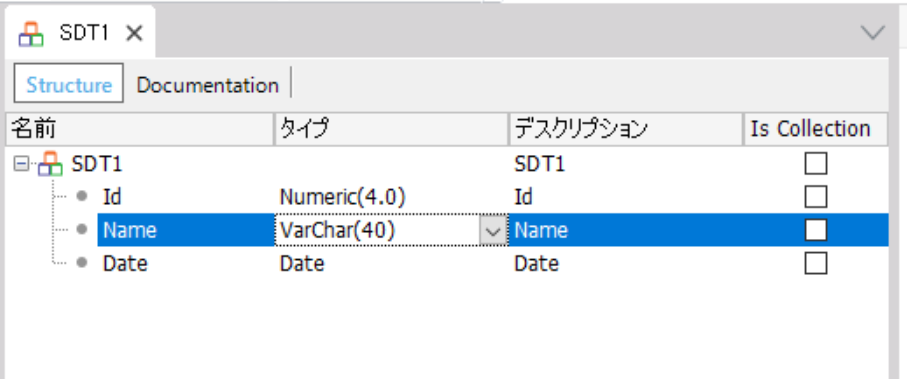
Task: Select the SDT1 root node name
Action: pyautogui.click(x=97, y=165)
